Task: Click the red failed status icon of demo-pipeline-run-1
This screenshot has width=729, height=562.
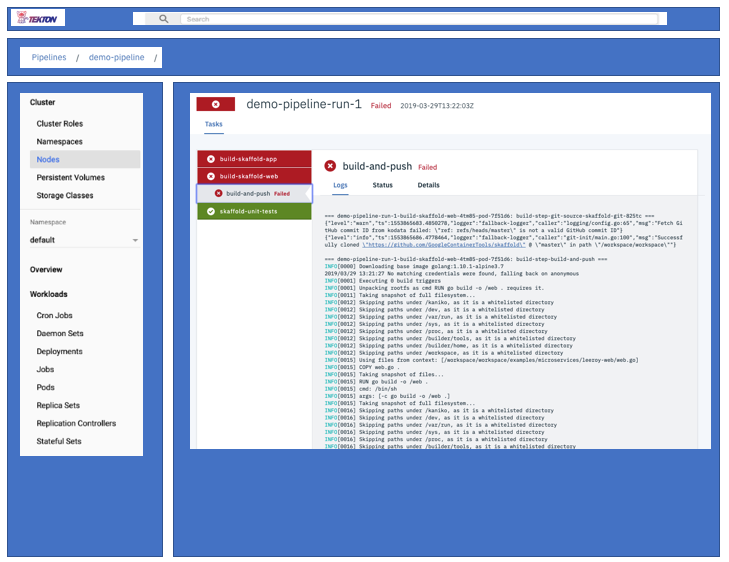Action: tap(216, 104)
